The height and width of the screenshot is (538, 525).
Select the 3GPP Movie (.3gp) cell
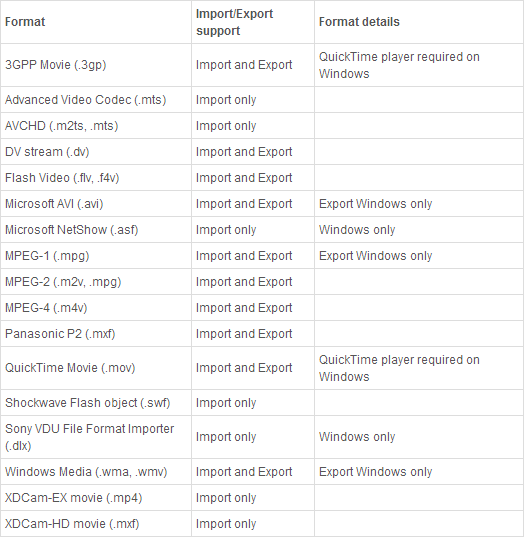(96, 65)
